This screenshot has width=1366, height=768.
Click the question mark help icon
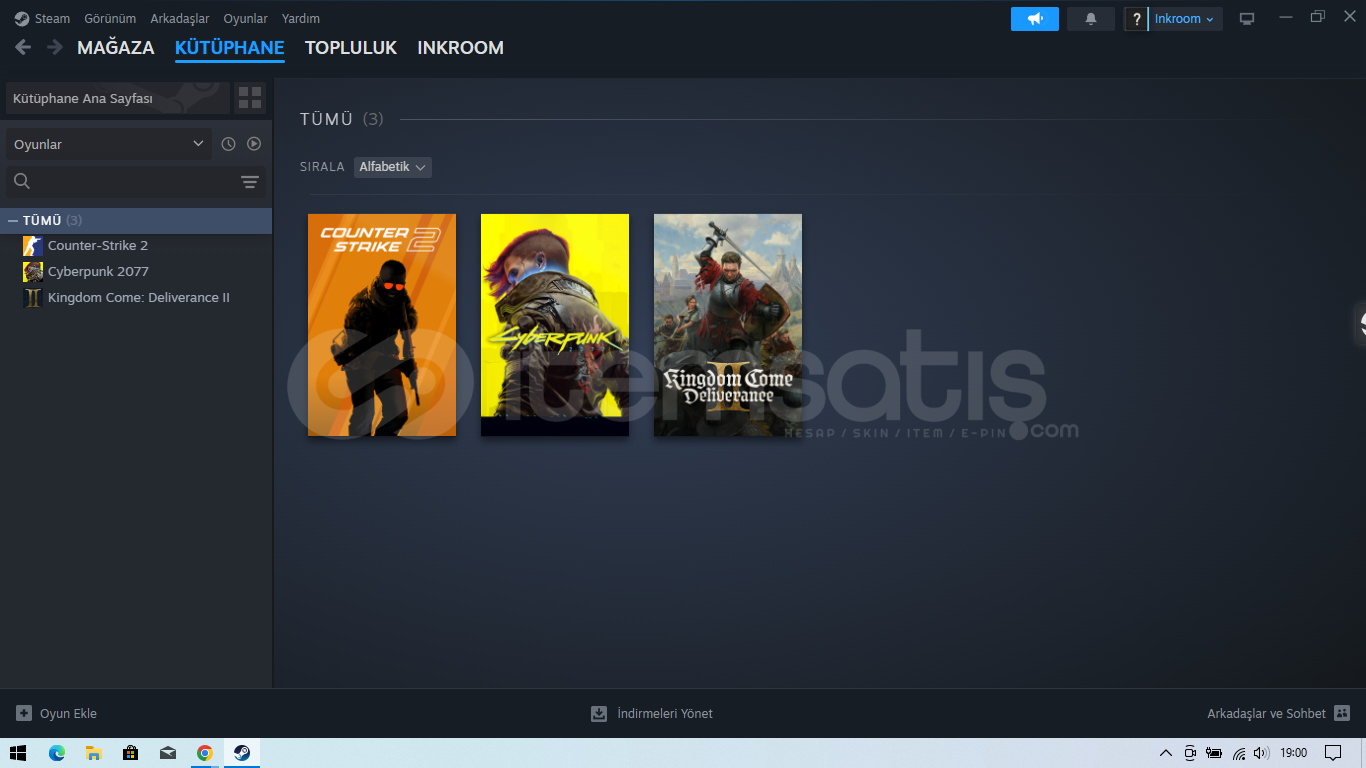pyautogui.click(x=1136, y=19)
